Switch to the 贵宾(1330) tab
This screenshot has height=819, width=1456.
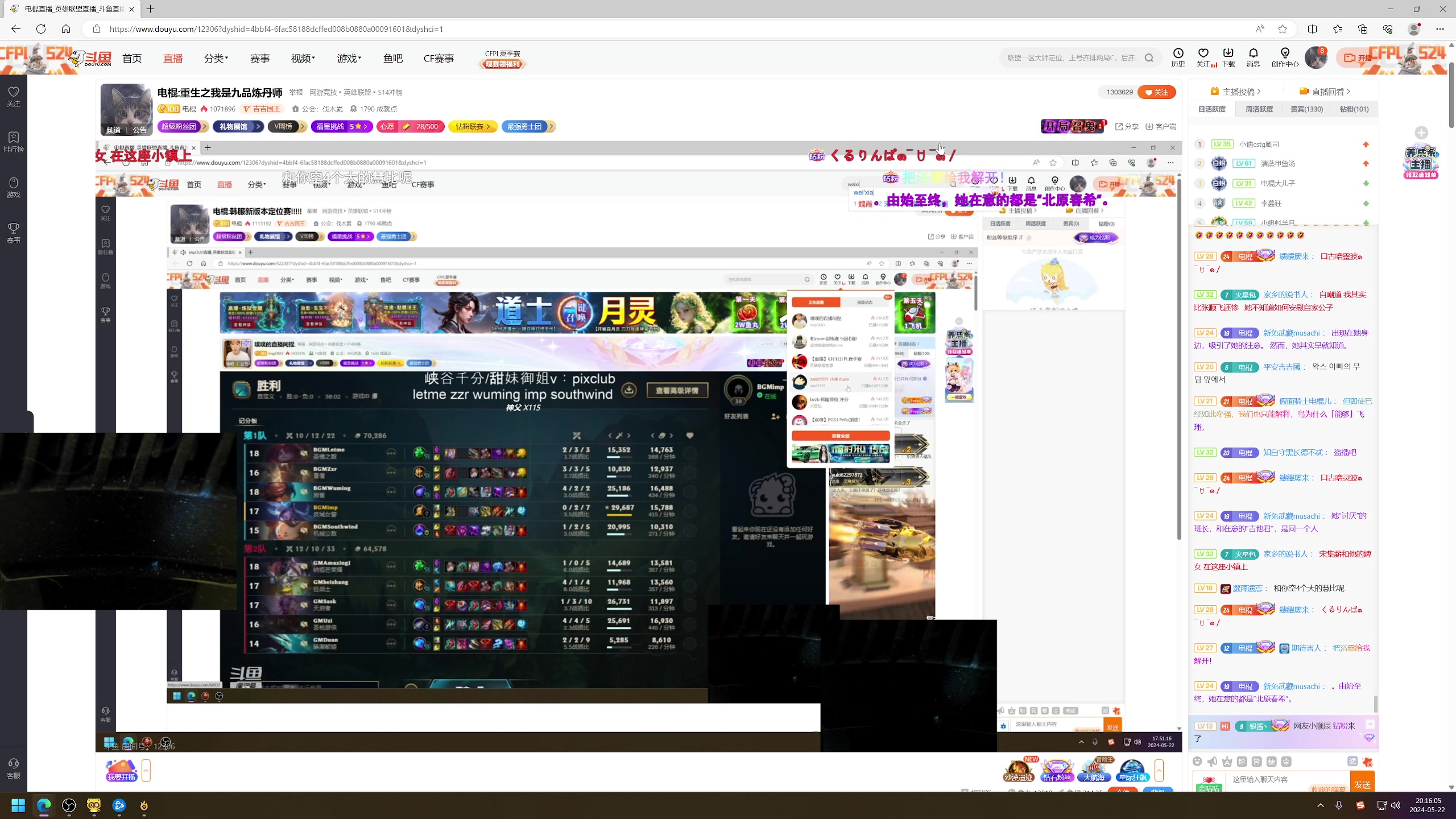(1306, 109)
